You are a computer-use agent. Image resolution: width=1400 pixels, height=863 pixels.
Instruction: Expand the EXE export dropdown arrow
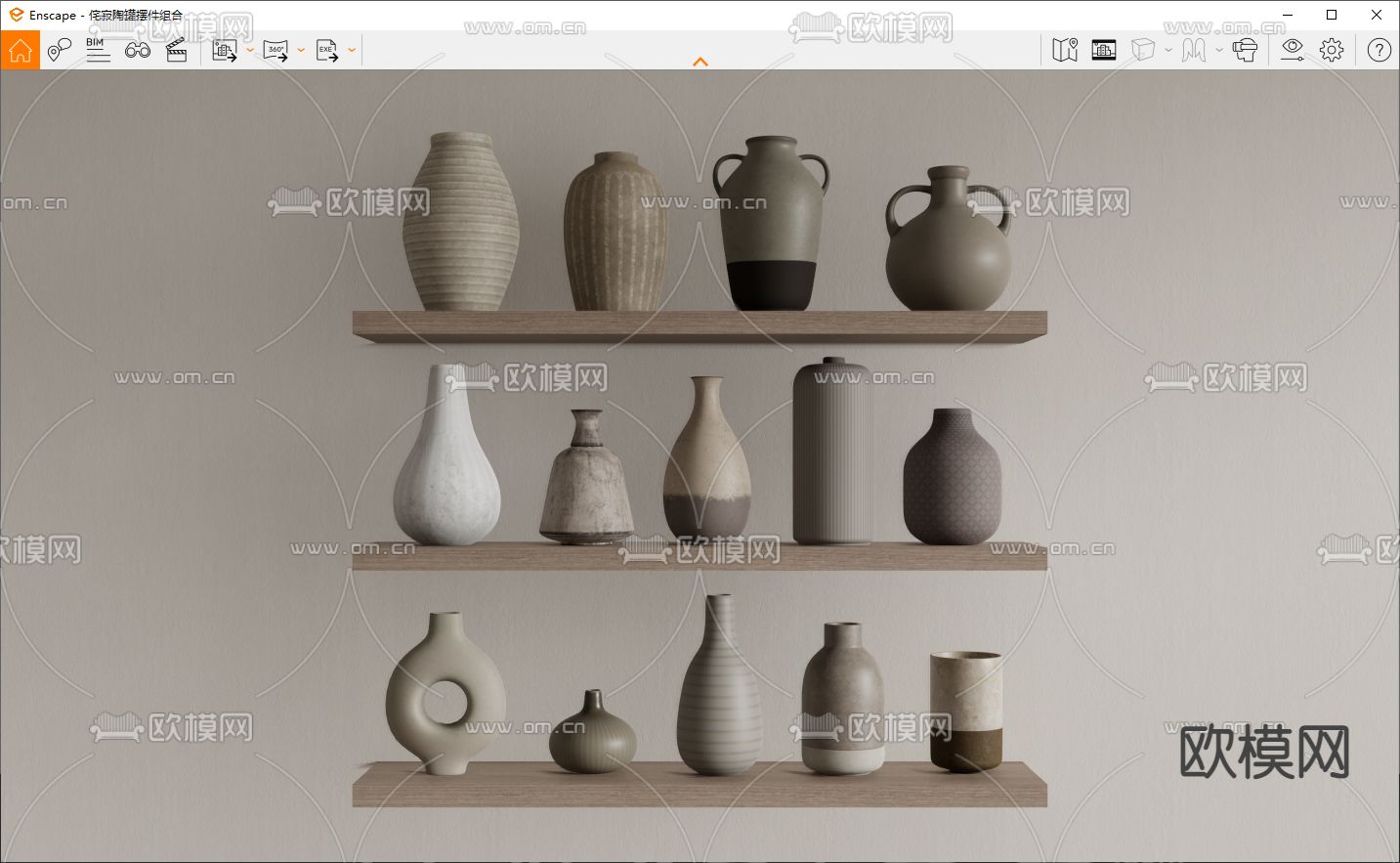pos(352,50)
